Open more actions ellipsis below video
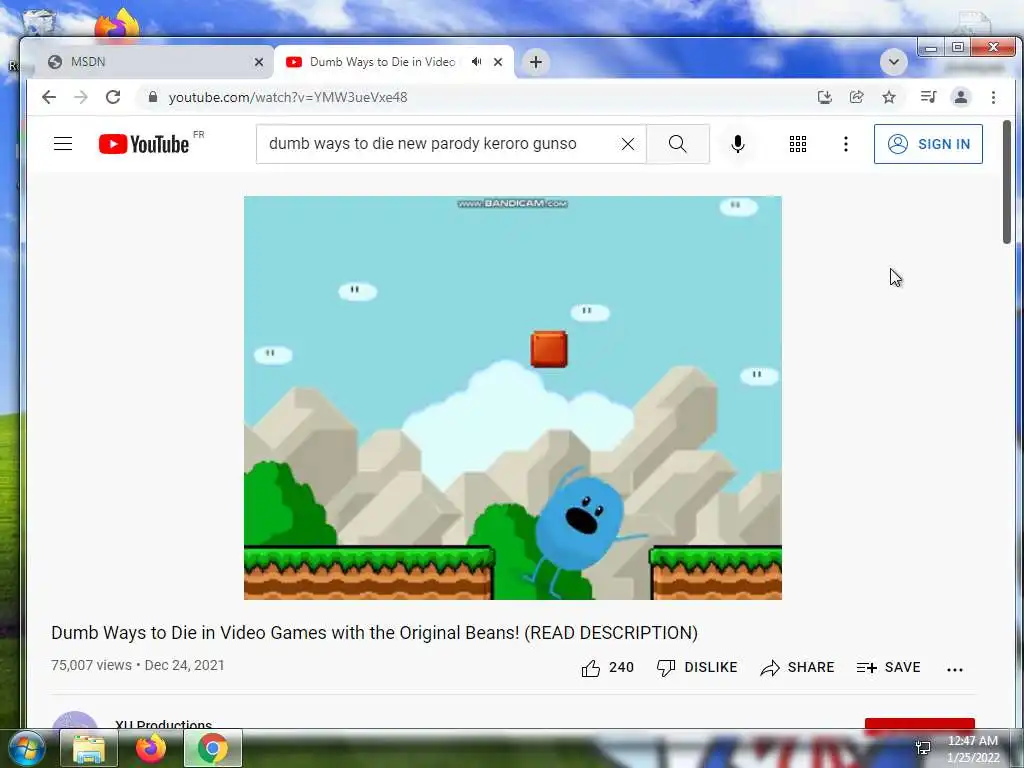Viewport: 1024px width, 768px height. 955,669
